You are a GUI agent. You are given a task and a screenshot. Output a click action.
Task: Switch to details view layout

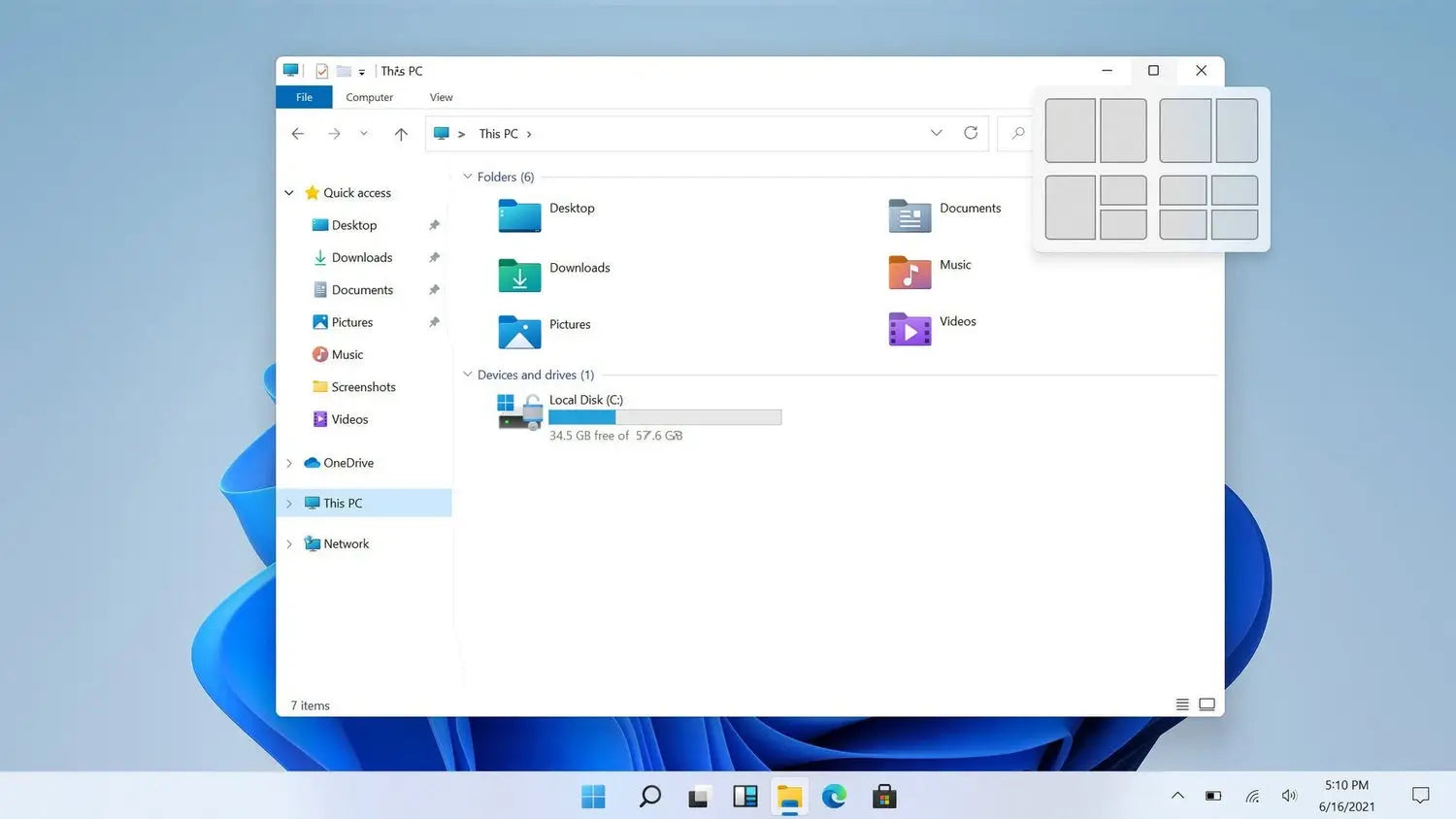point(1181,704)
